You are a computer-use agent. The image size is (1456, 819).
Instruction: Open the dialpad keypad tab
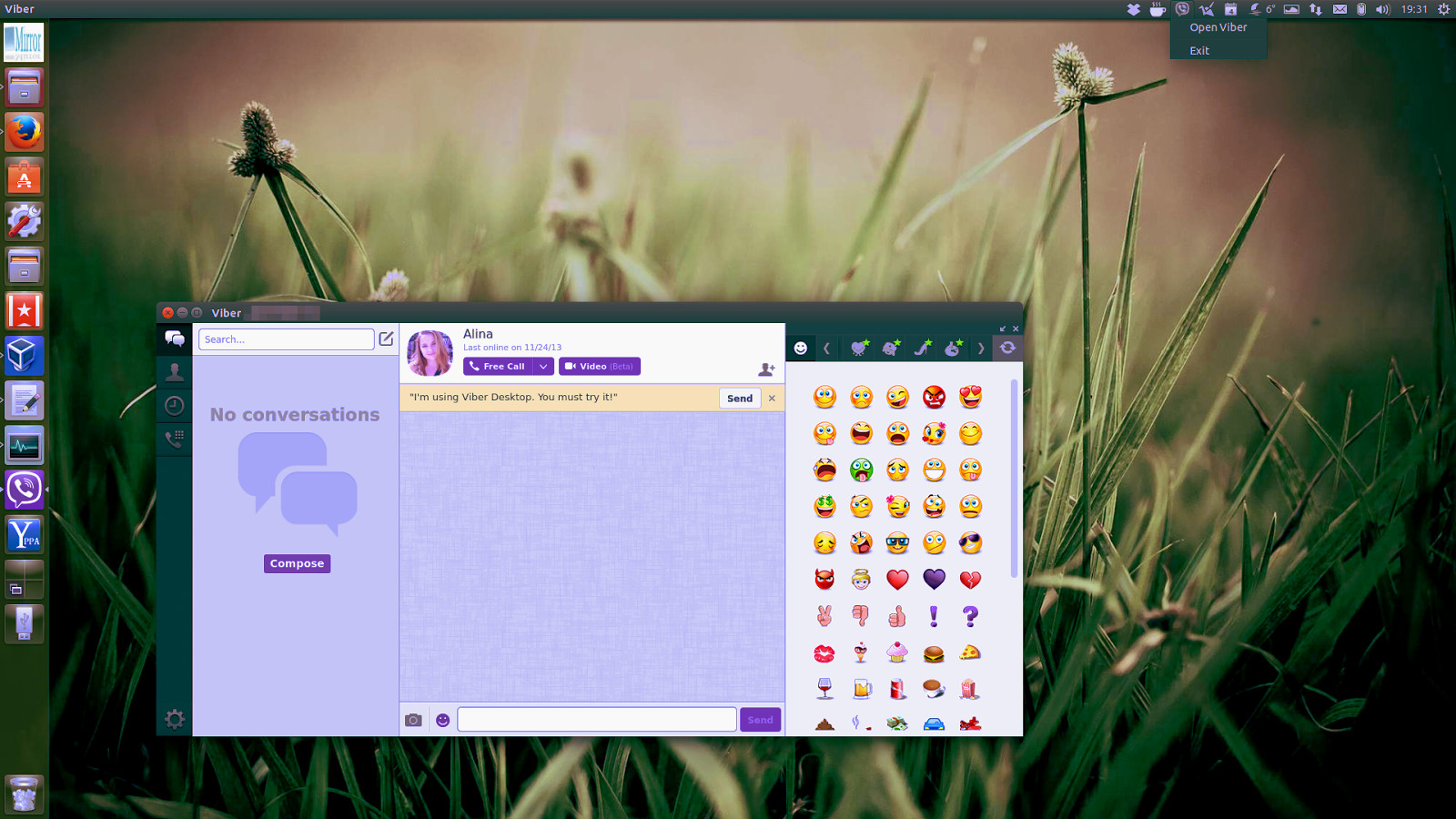pyautogui.click(x=175, y=440)
